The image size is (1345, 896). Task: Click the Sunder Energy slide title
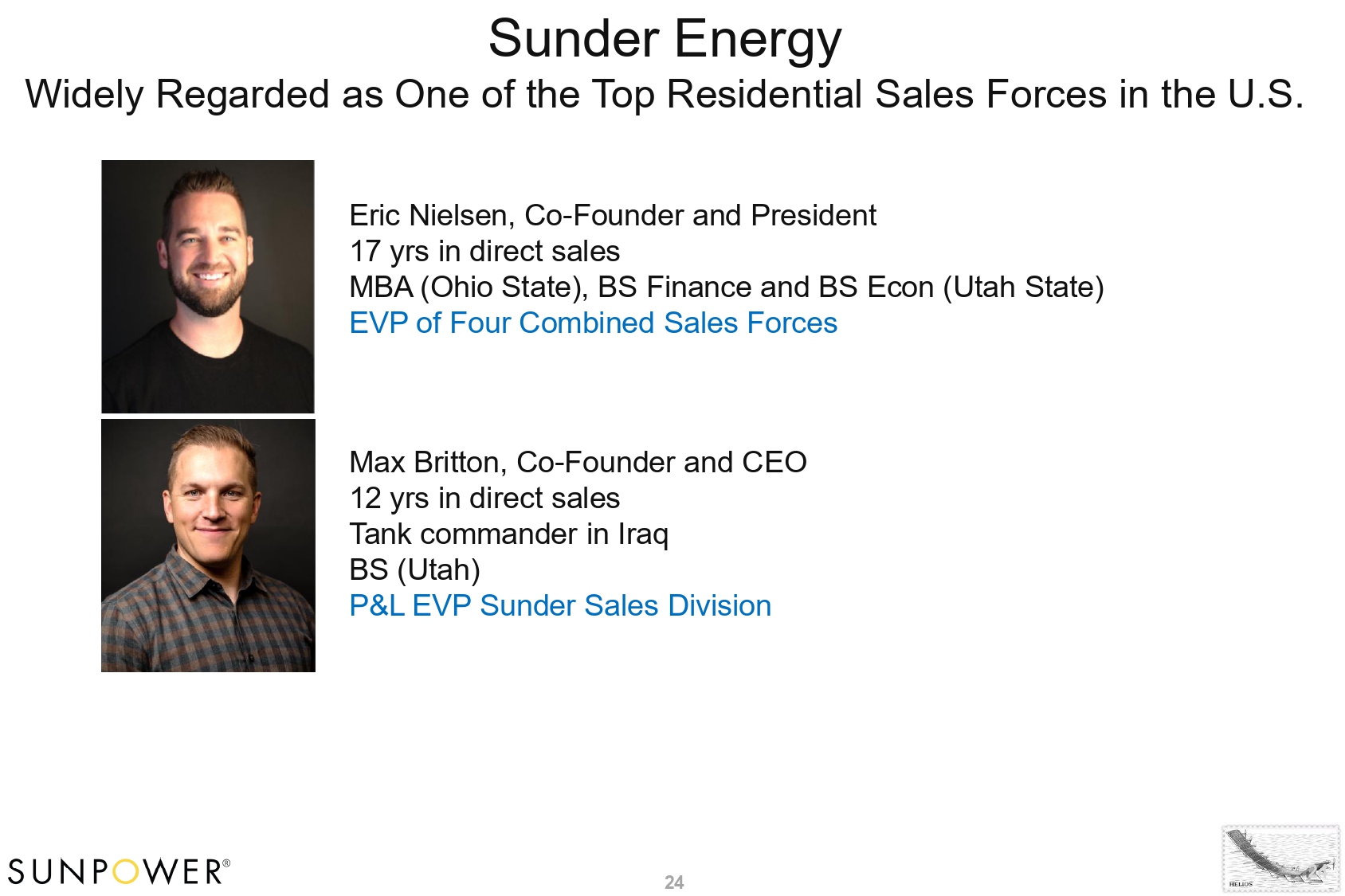(x=665, y=38)
